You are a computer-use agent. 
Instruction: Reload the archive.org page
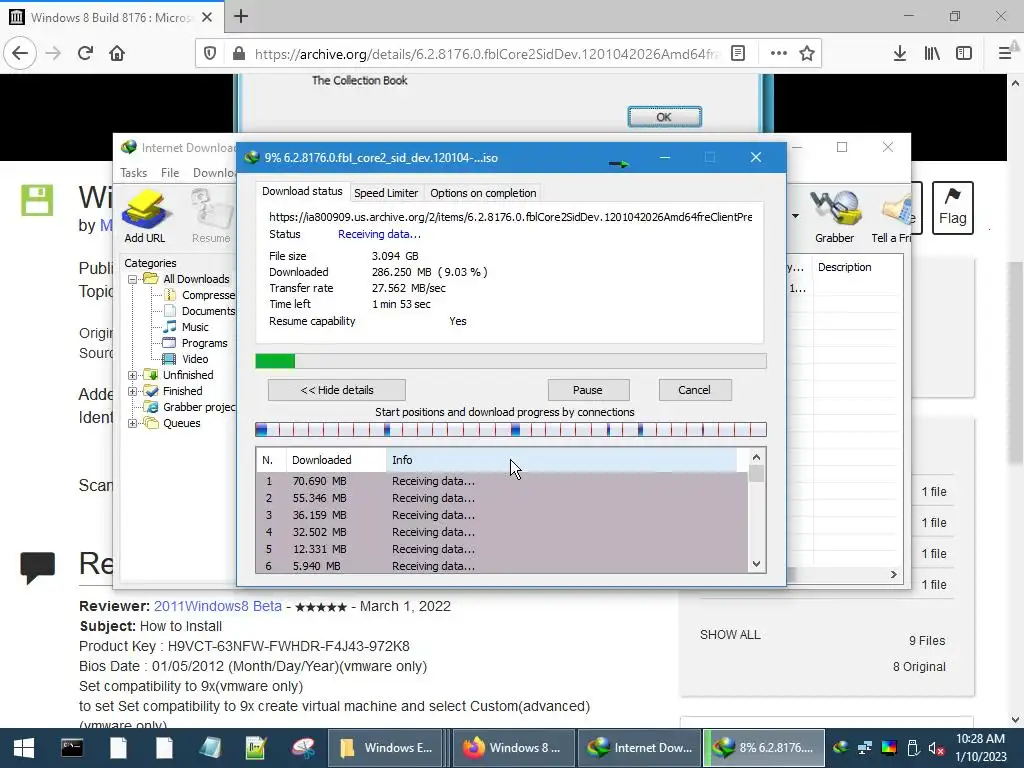coord(85,53)
